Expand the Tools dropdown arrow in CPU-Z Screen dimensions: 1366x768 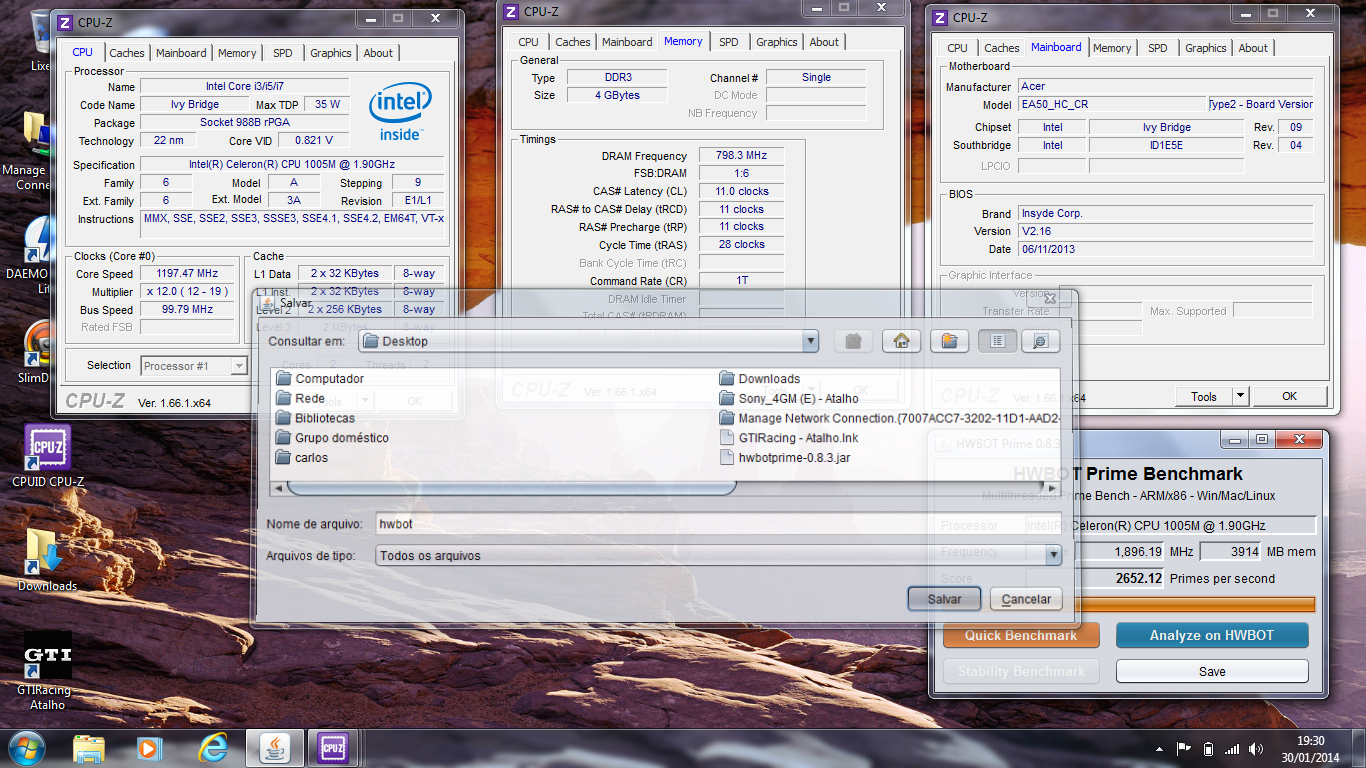(1240, 396)
